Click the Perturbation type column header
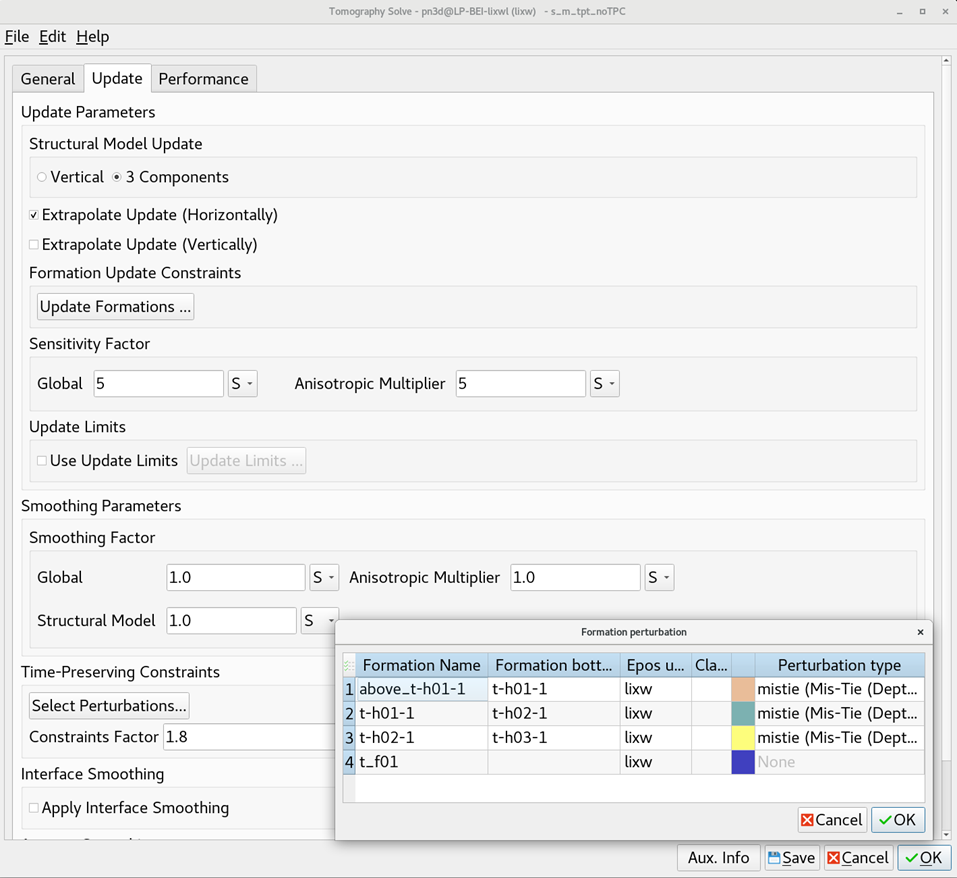Viewport: 957px width, 878px height. click(x=840, y=665)
